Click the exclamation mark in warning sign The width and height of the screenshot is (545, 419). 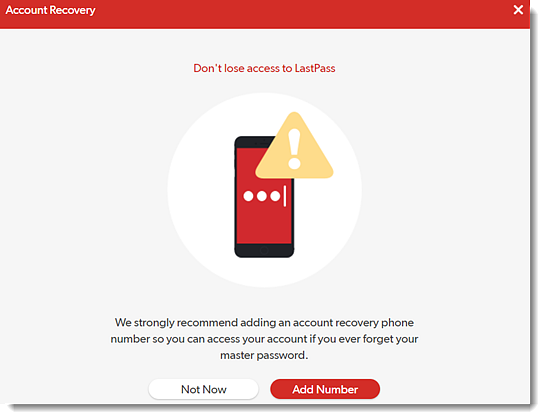pos(294,149)
